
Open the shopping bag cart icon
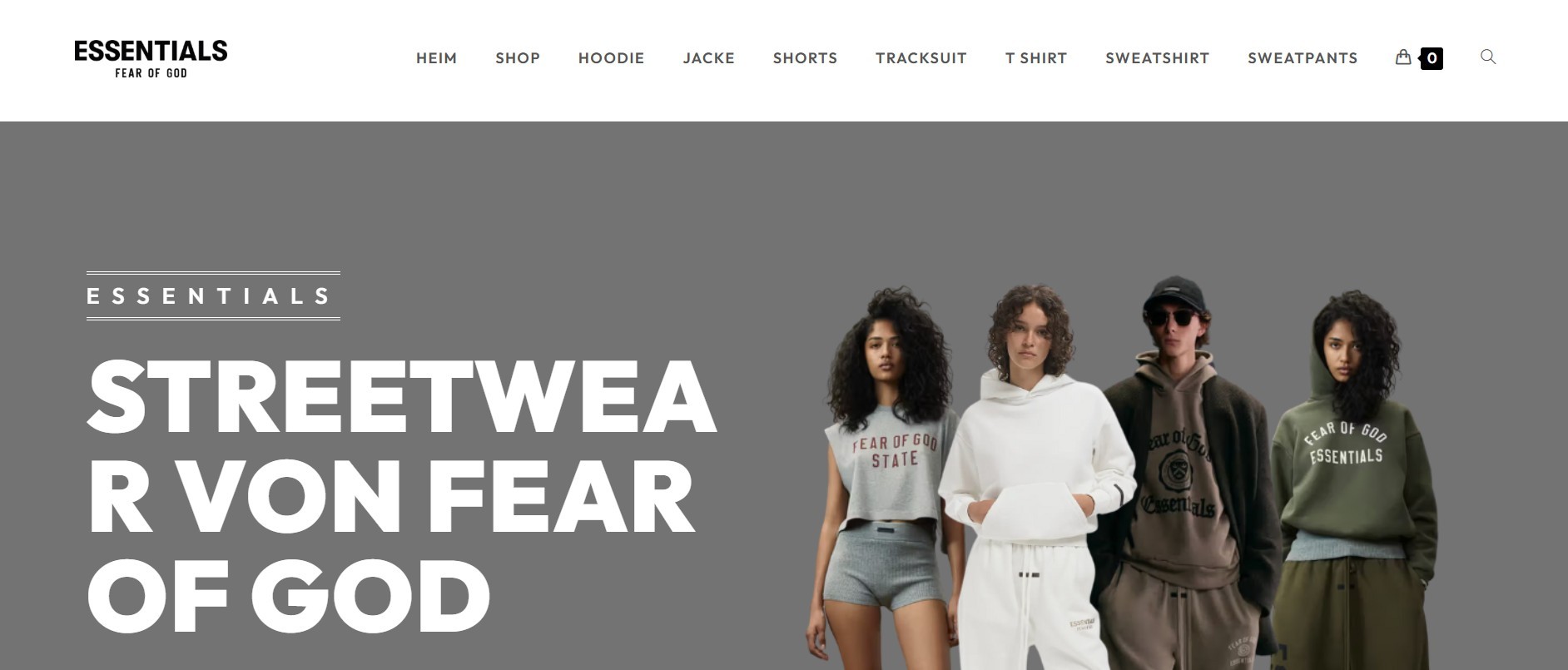tap(1403, 57)
